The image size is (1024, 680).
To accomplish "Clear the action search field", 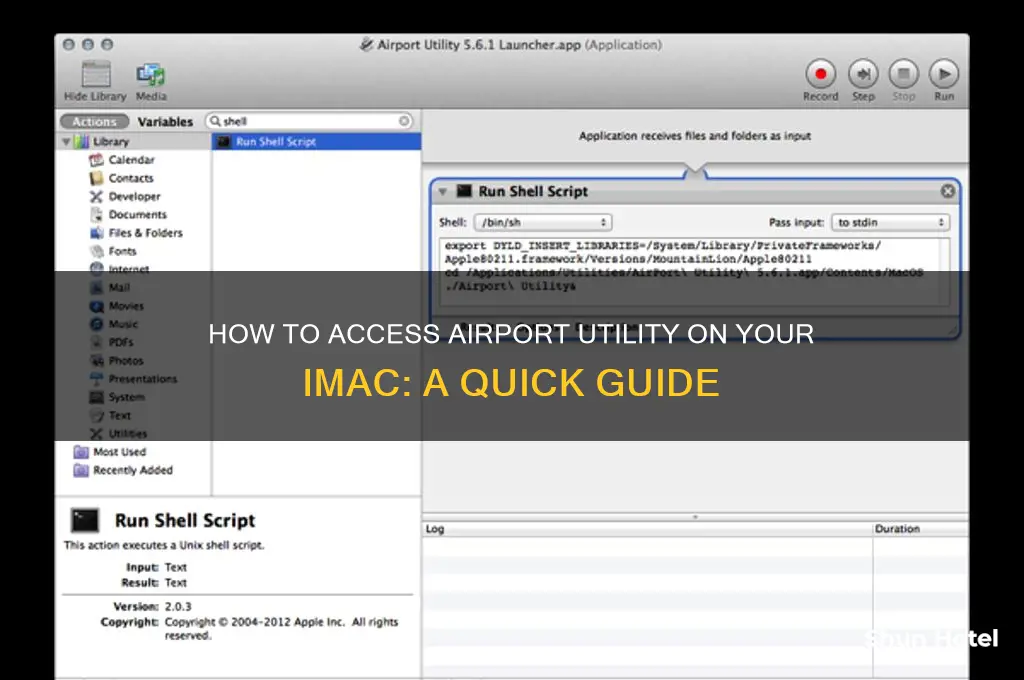I will (x=404, y=121).
